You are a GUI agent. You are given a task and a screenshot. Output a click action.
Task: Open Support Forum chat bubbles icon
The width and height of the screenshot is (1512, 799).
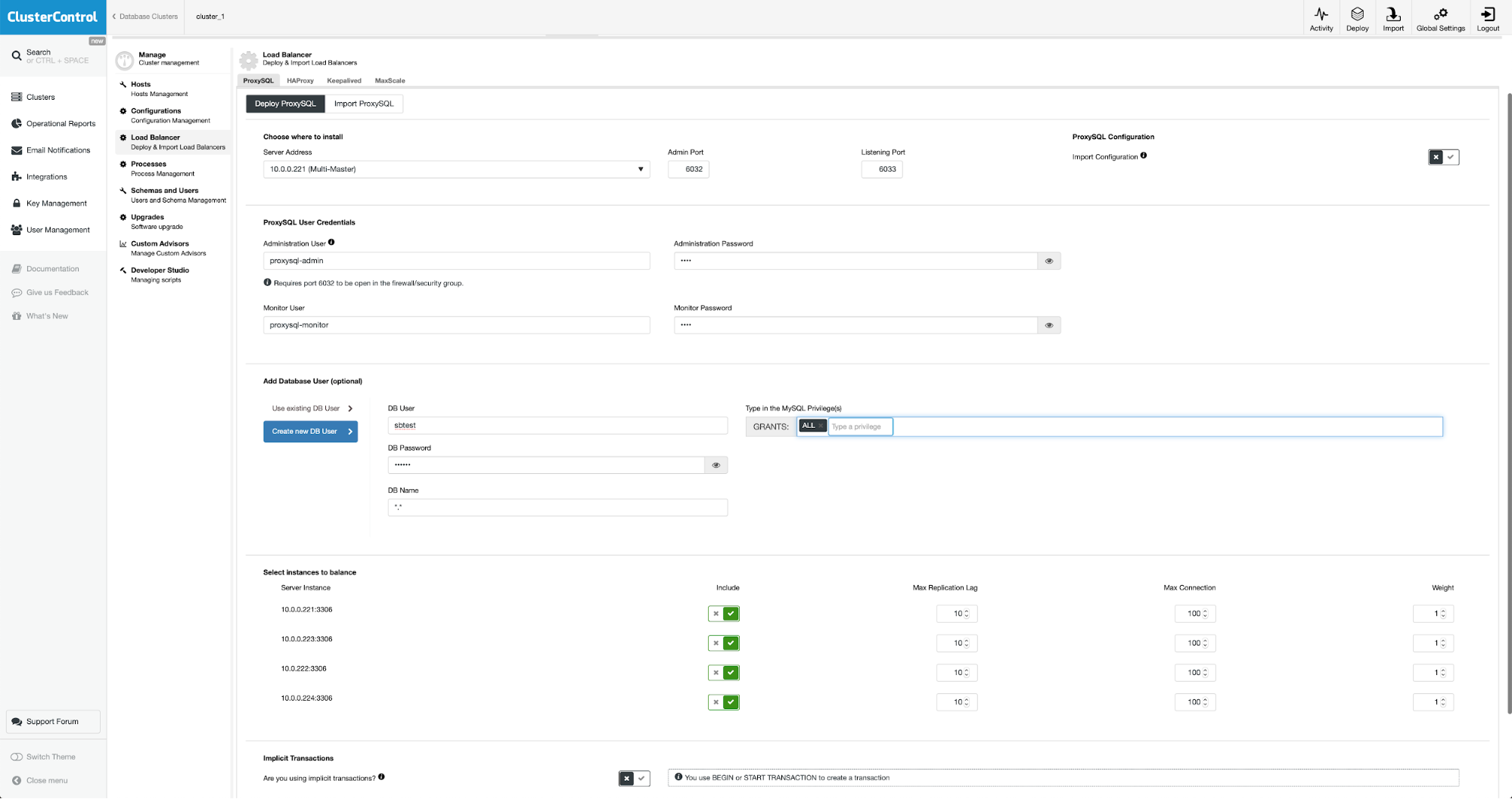coord(17,722)
